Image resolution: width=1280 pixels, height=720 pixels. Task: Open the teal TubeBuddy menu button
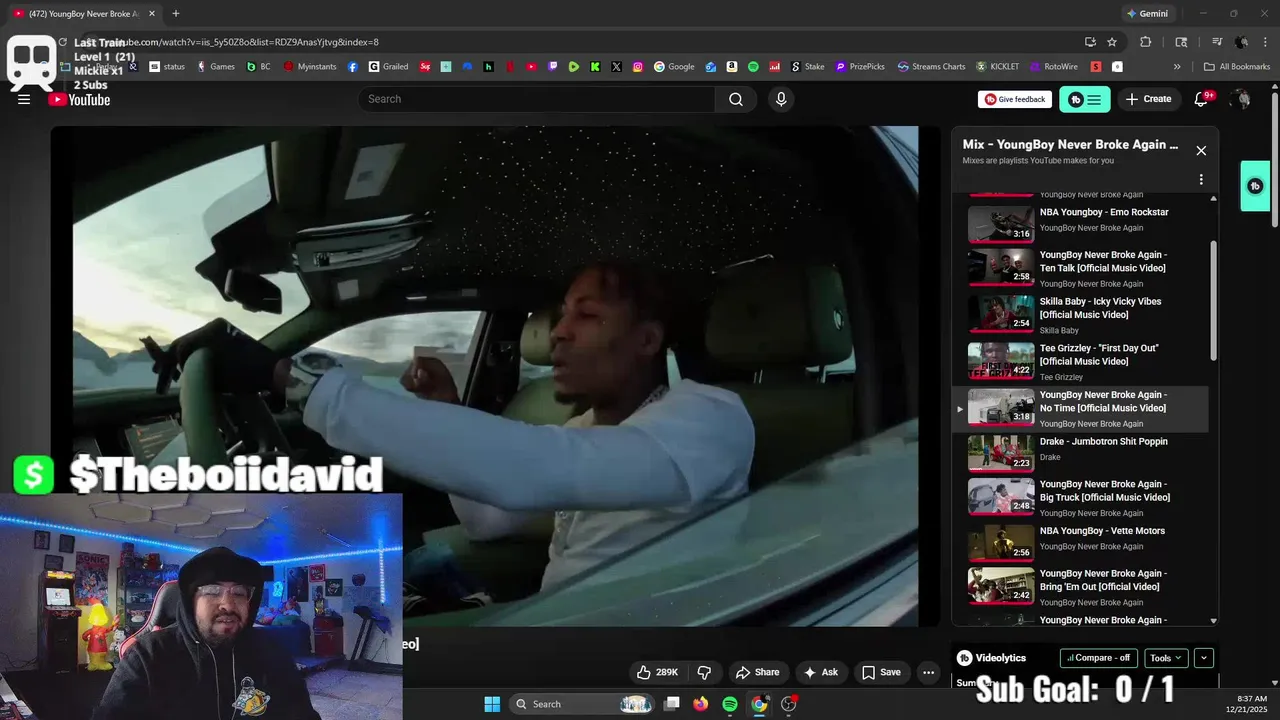coord(1085,99)
